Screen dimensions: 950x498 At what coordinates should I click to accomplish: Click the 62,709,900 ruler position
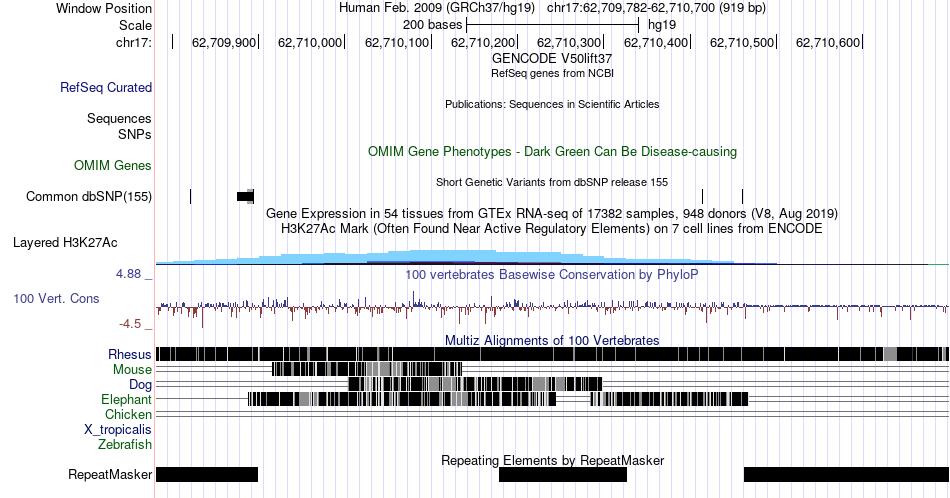[224, 42]
